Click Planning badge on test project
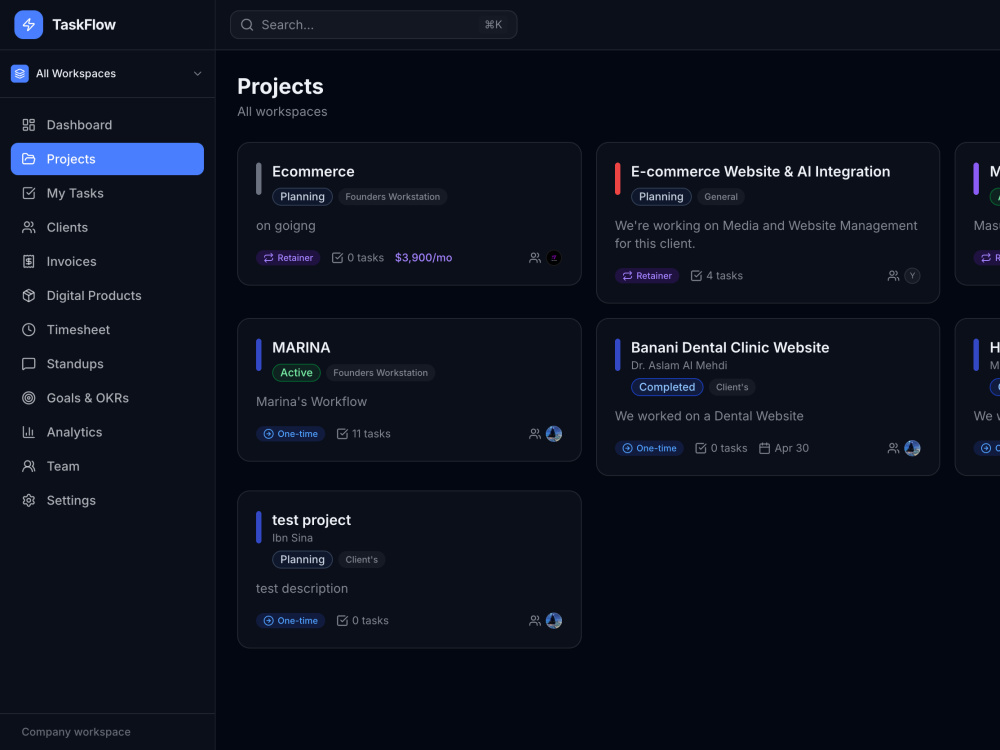1000x750 pixels. pos(302,559)
